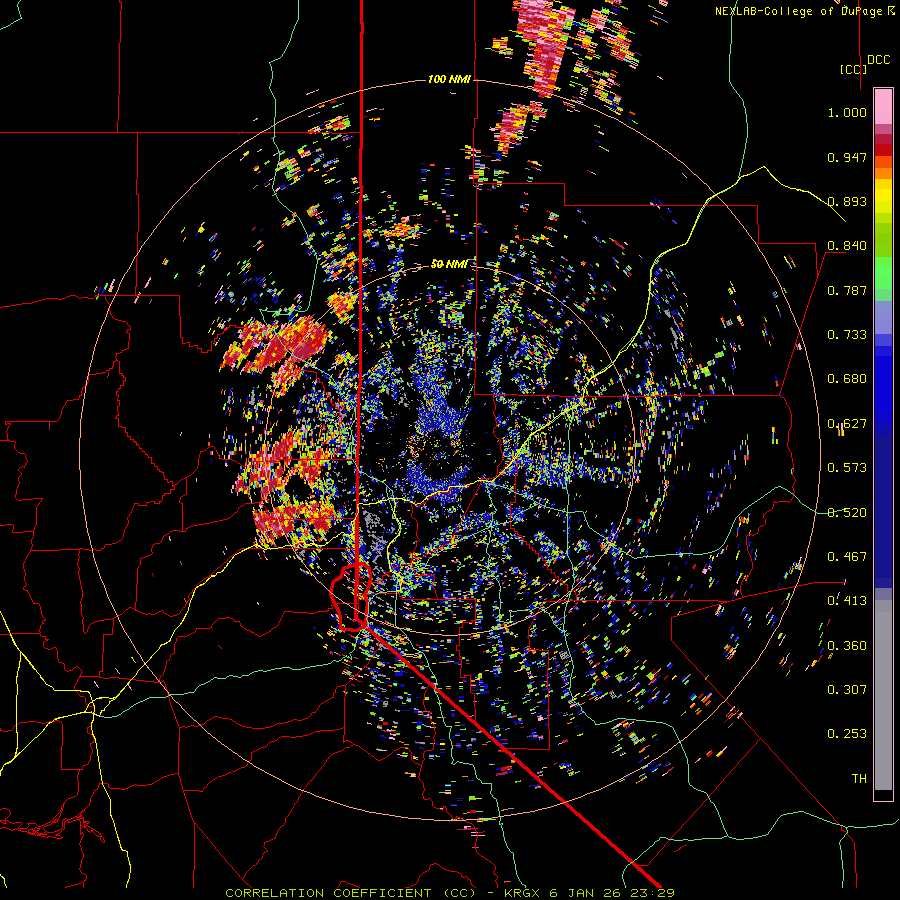
Task: Click the CORRELATION COEFFICIENT (CC) footer title
Action: tap(350, 893)
